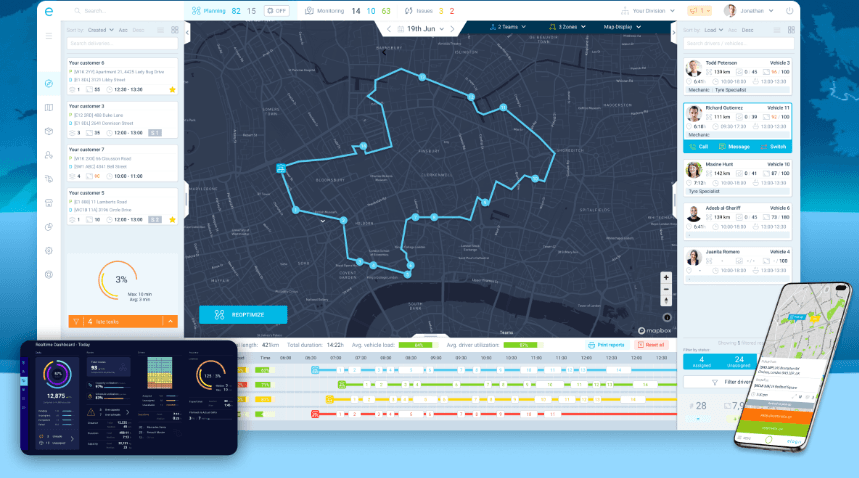Zoom in on the map
Screen dimensions: 859x478
(666, 278)
